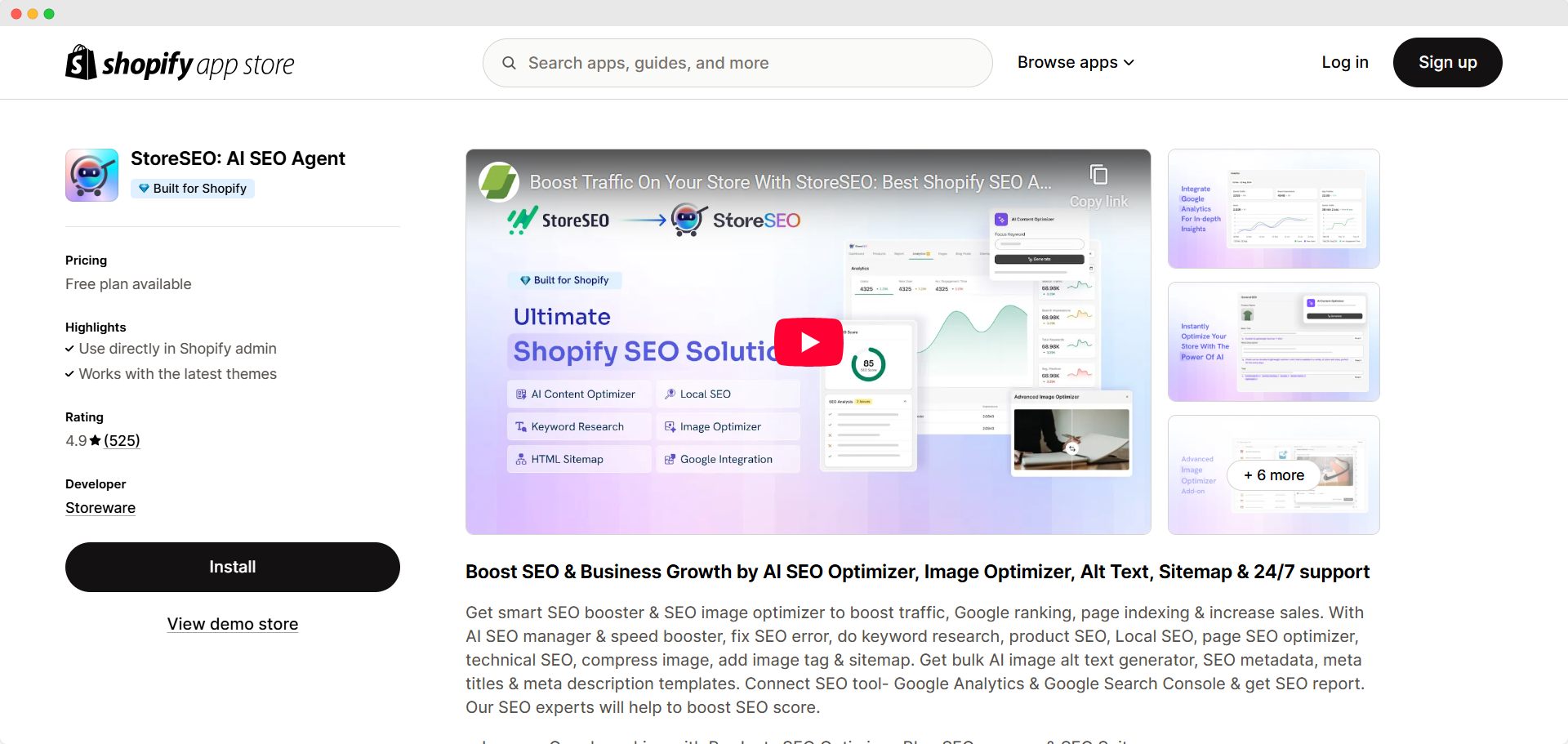The image size is (1568, 744).
Task: Open the 525 reviews link
Action: tap(122, 441)
